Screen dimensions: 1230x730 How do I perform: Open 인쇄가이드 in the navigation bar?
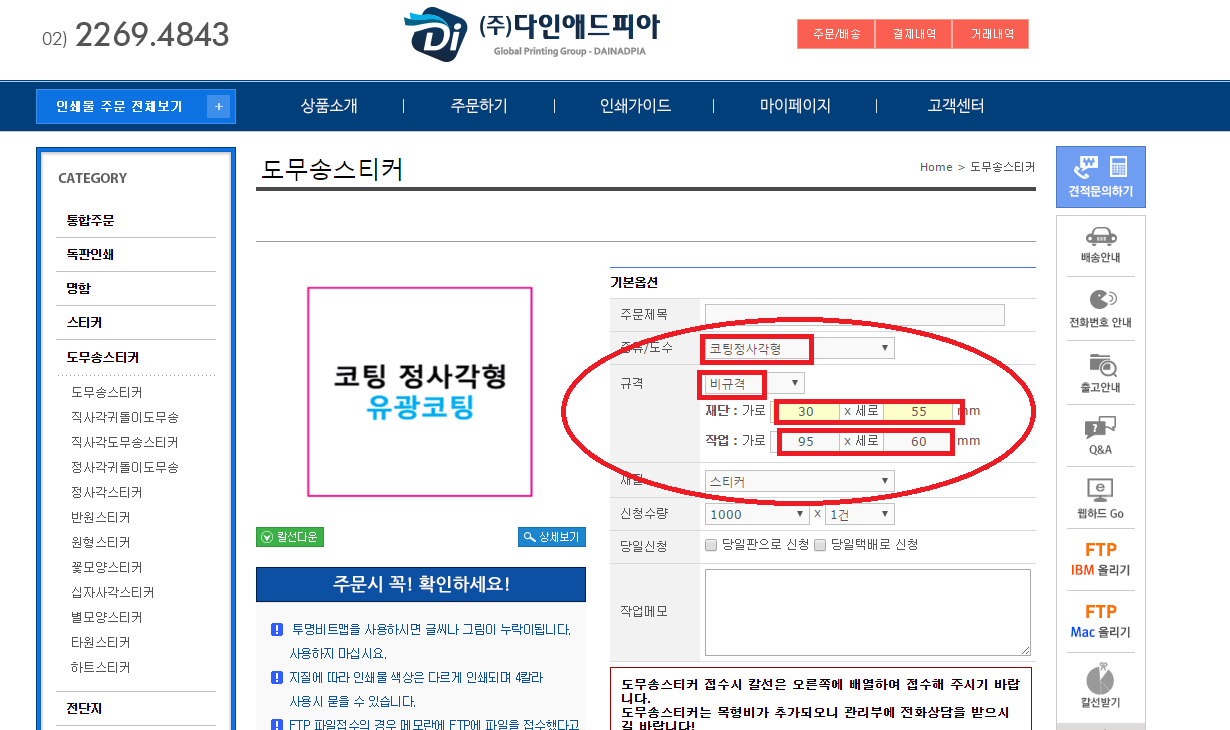pos(635,106)
